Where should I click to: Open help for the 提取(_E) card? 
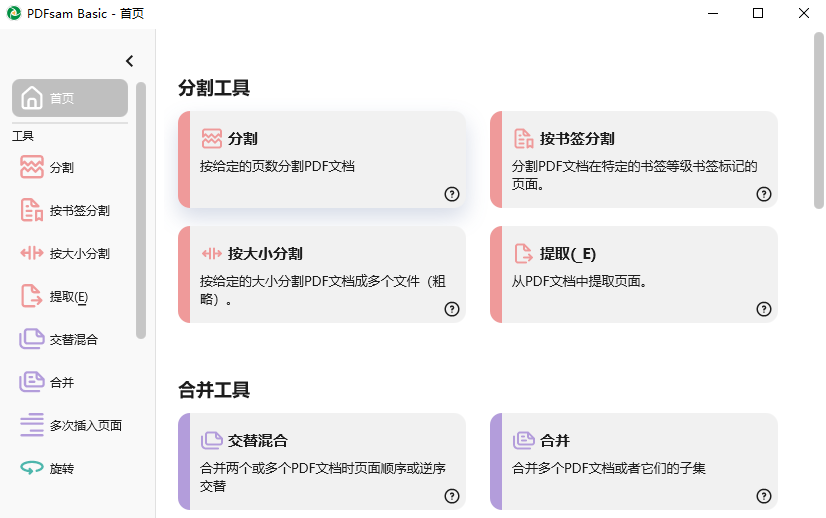click(764, 309)
